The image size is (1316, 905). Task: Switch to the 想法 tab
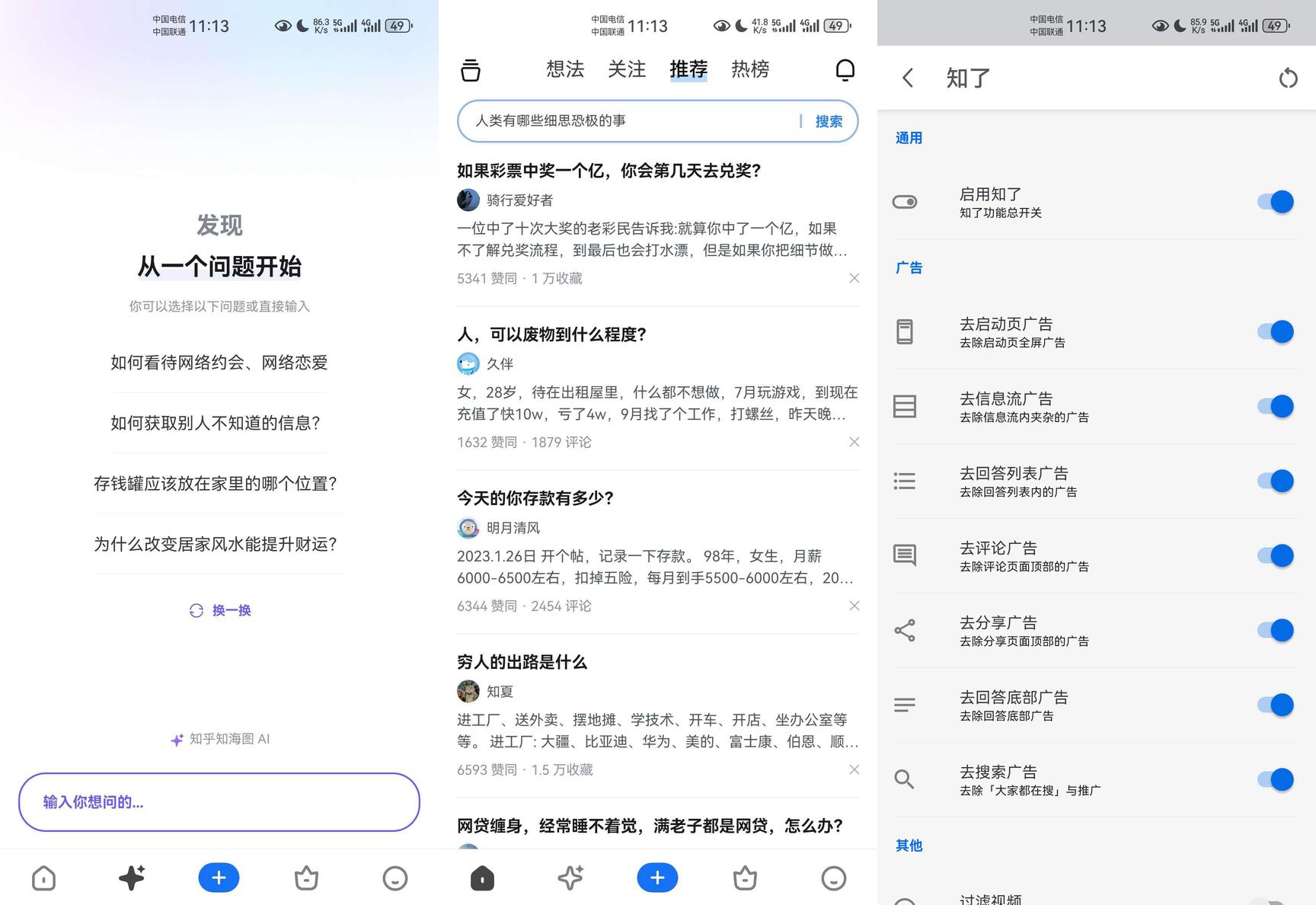point(565,69)
